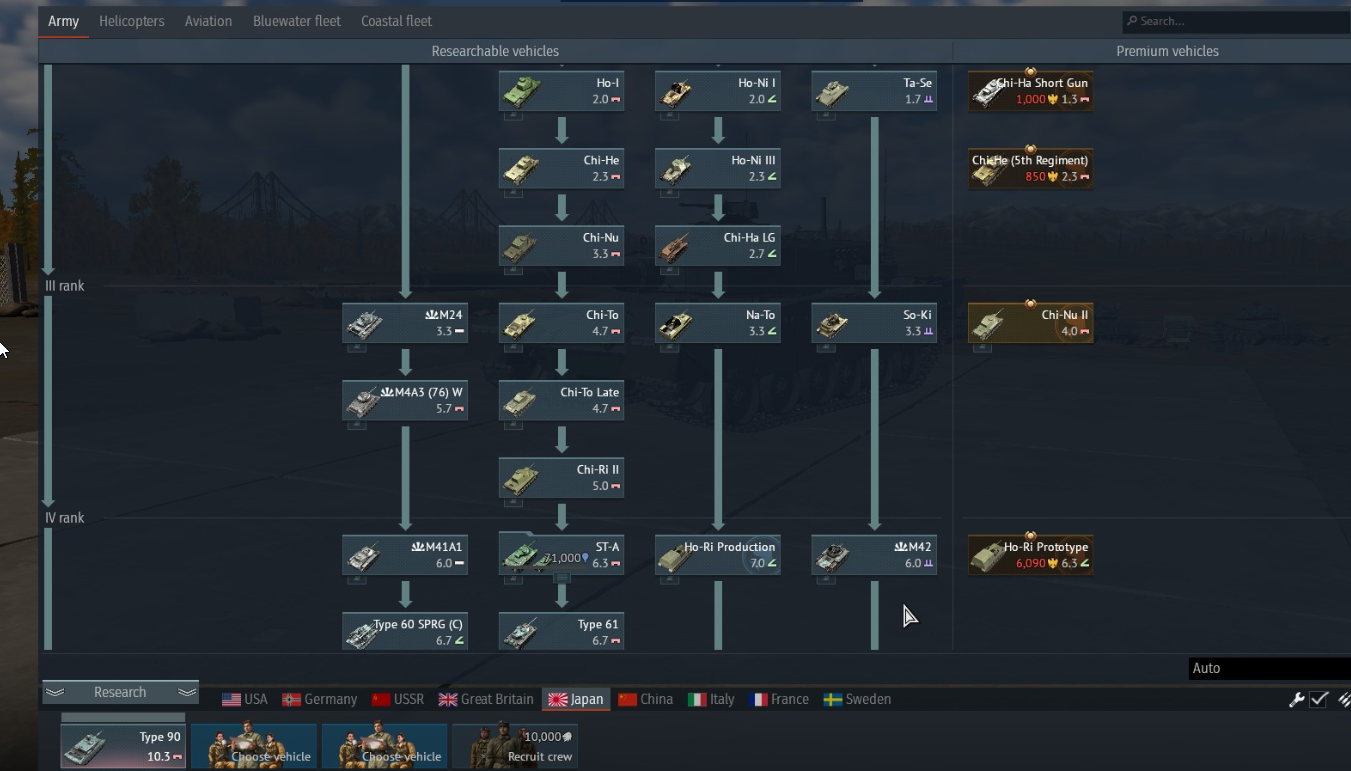Collapse the Research panel via left chevron
This screenshot has width=1351, height=771.
[x=55, y=692]
